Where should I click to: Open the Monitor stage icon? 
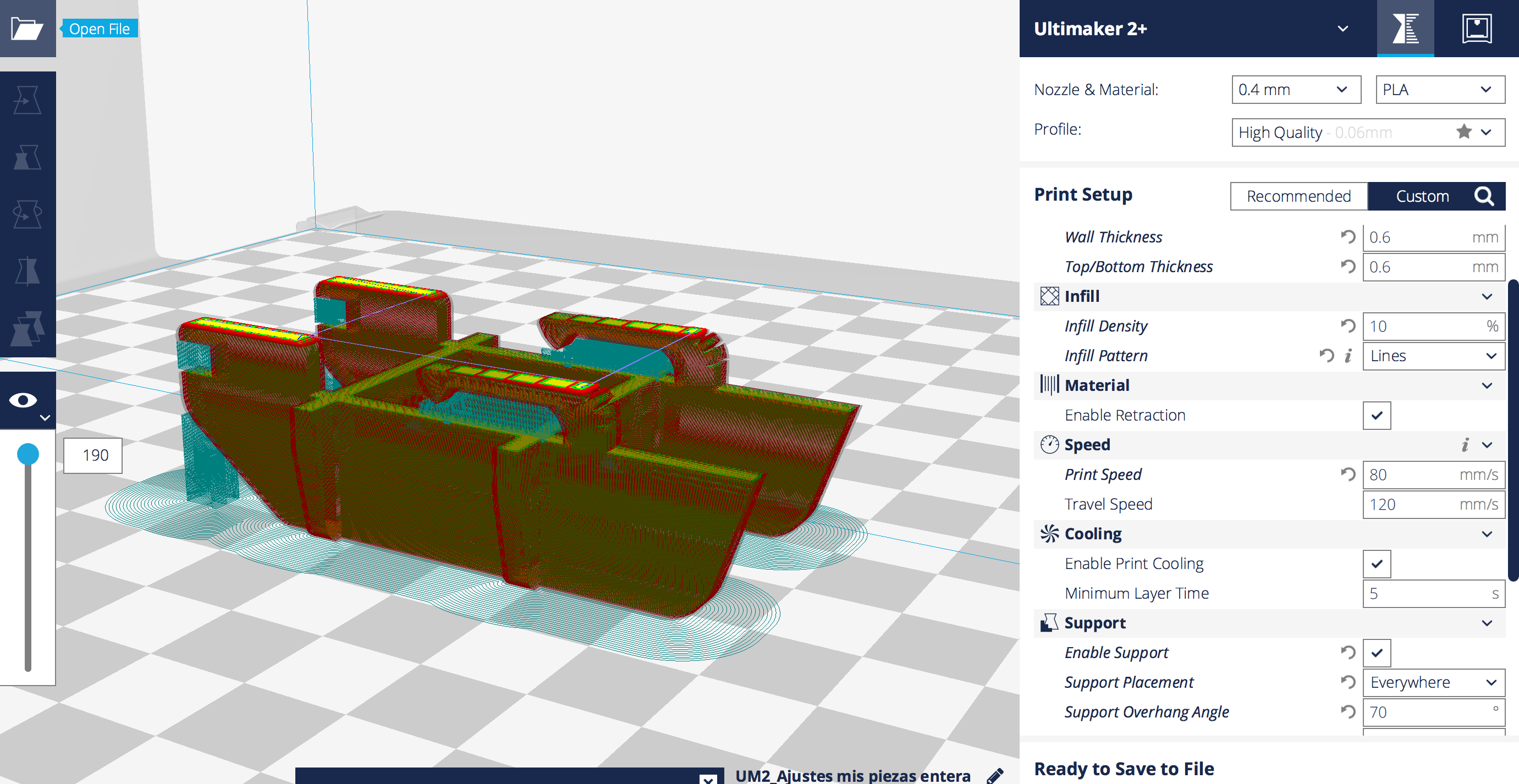1476,28
